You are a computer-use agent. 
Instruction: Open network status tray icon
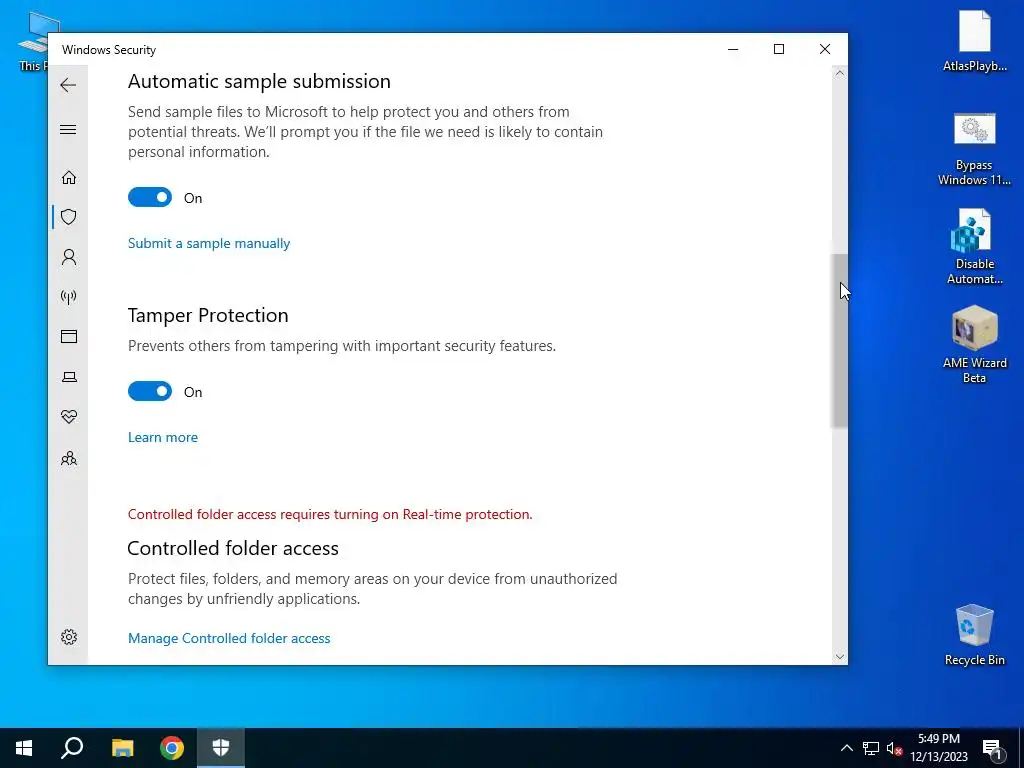pos(871,748)
